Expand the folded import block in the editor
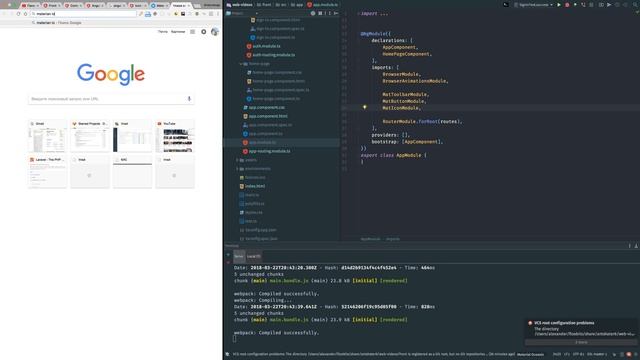This screenshot has height=360, width=640. (x=358, y=13)
